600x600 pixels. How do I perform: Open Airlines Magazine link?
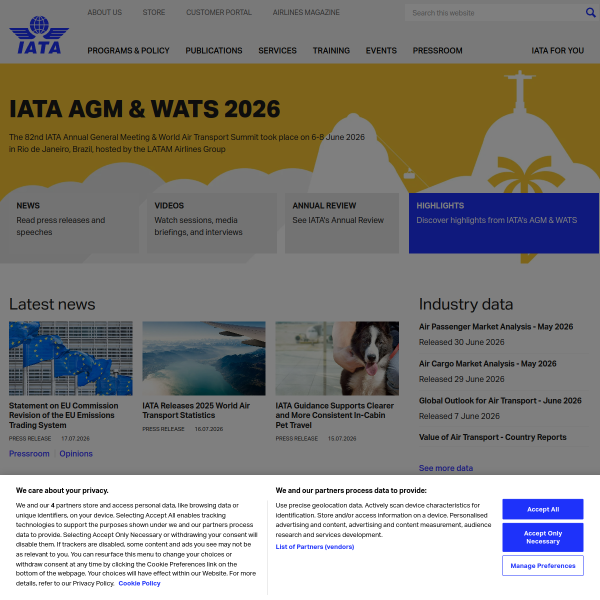[306, 12]
